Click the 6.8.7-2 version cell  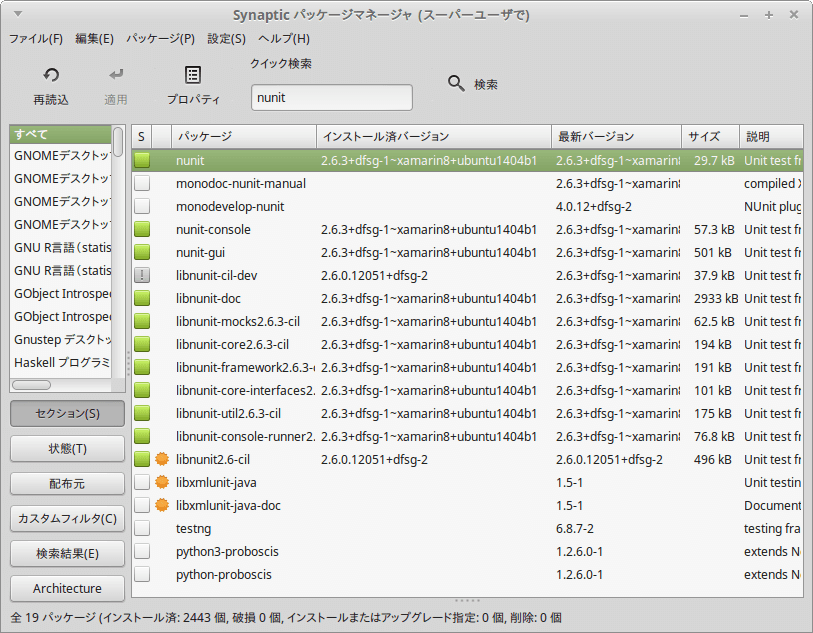coord(574,528)
